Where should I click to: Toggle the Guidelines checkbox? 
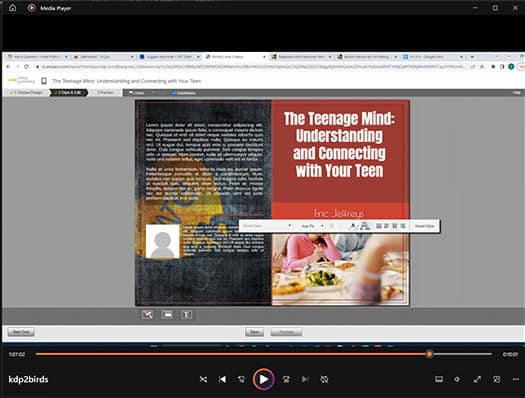174,93
